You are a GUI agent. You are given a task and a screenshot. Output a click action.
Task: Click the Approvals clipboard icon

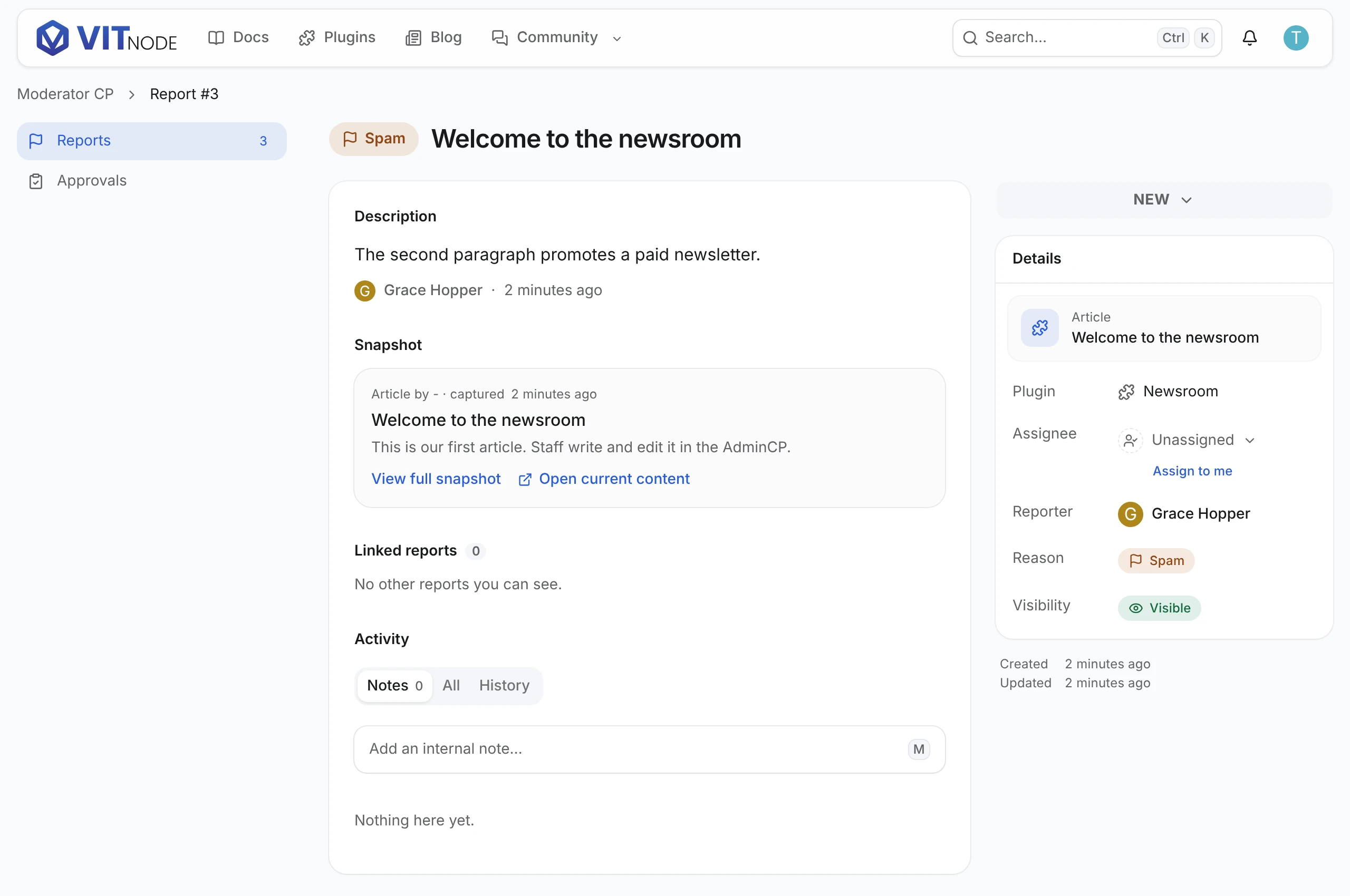(36, 181)
